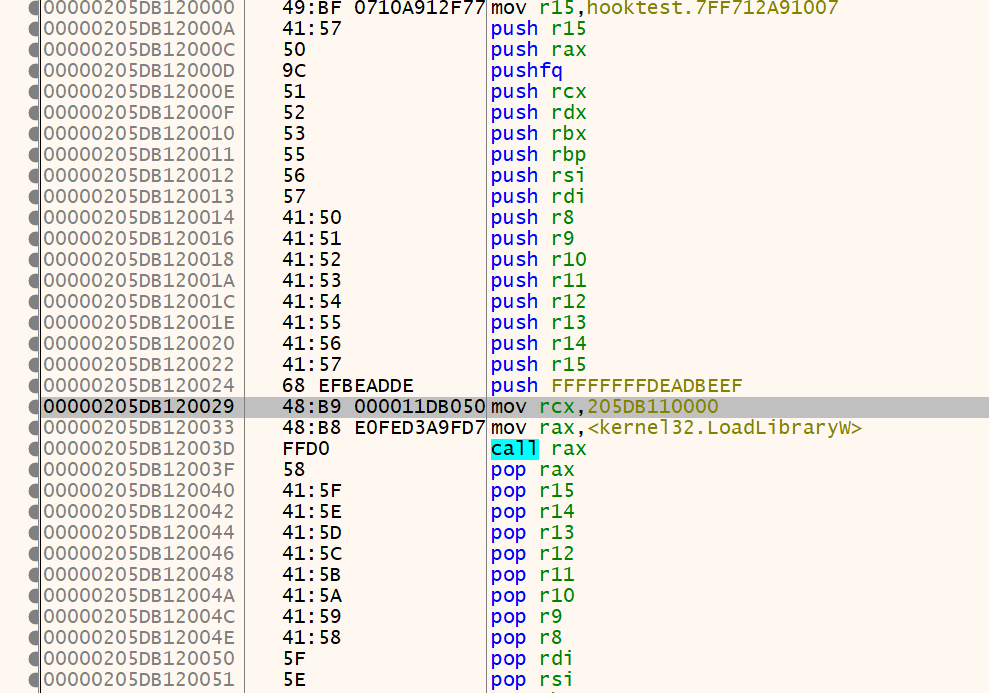Image resolution: width=989 pixels, height=693 pixels.
Task: Click the breakpoint circle beside call rax
Action: click(x=33, y=448)
